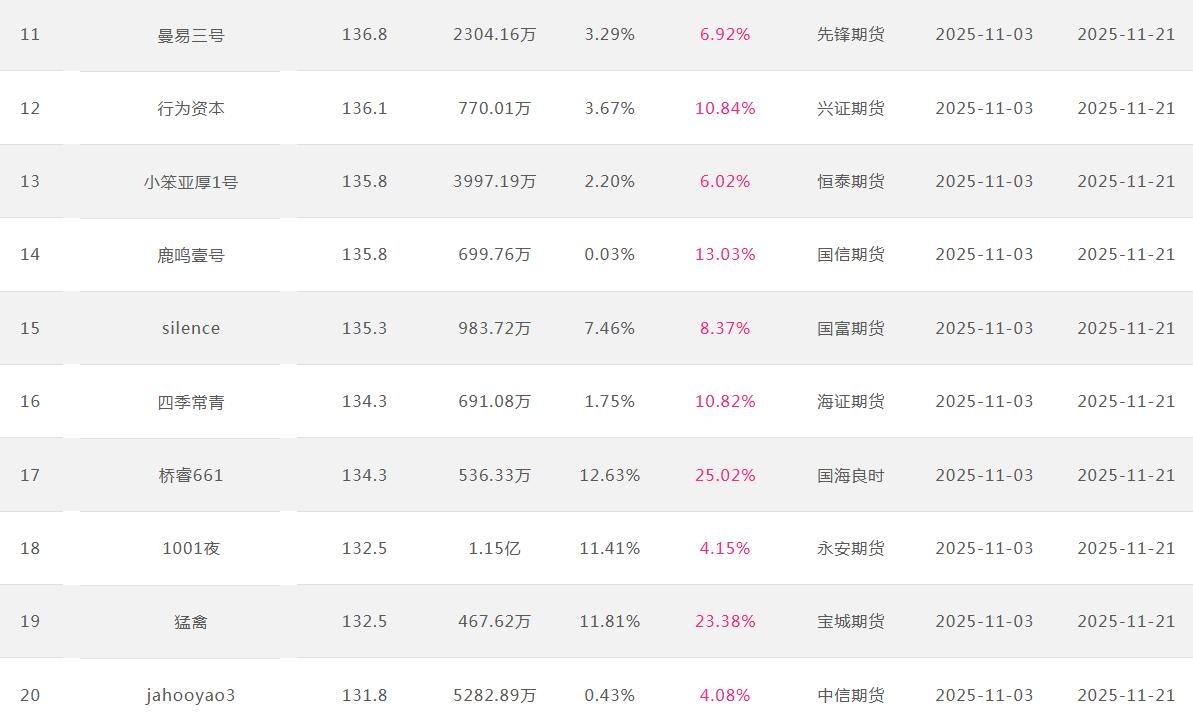The height and width of the screenshot is (726, 1193).
Task: Click the 国海良时 broker name
Action: point(850,475)
